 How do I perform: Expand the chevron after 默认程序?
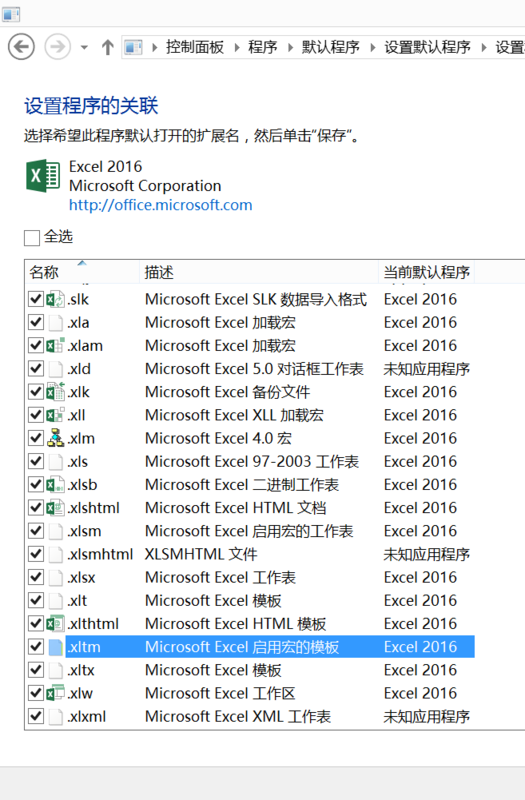click(x=372, y=47)
